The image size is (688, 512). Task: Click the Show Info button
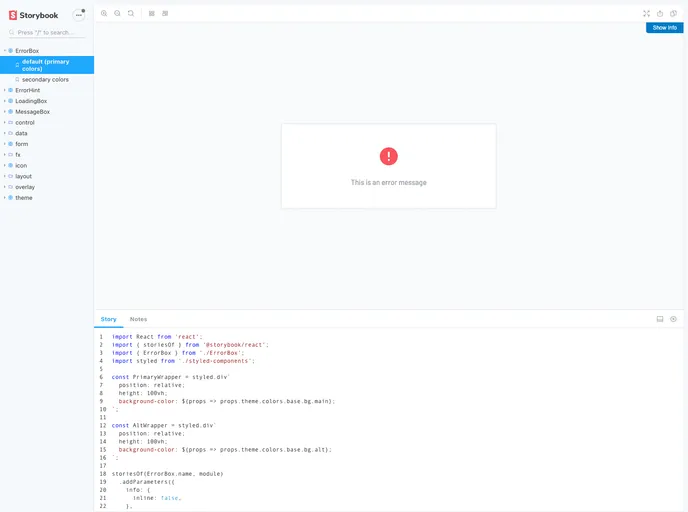pos(664,28)
